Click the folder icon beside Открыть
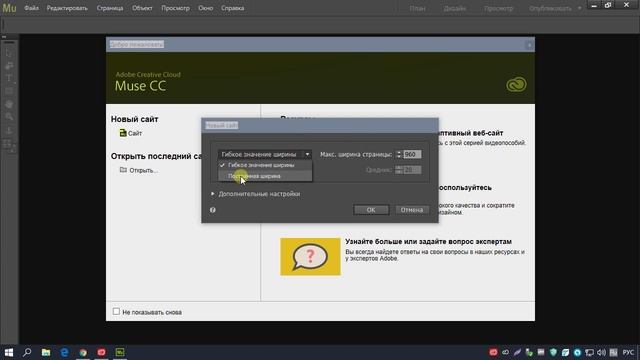The width and height of the screenshot is (640, 360). click(x=123, y=170)
